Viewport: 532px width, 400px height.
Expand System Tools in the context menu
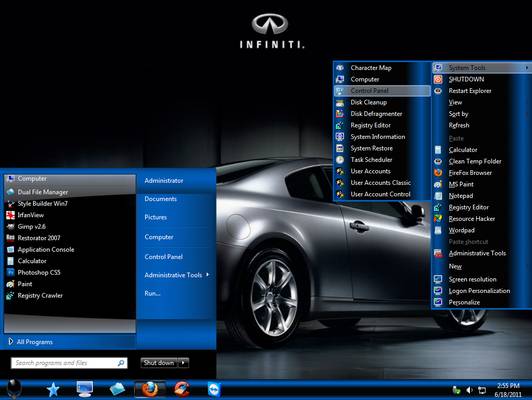482,68
